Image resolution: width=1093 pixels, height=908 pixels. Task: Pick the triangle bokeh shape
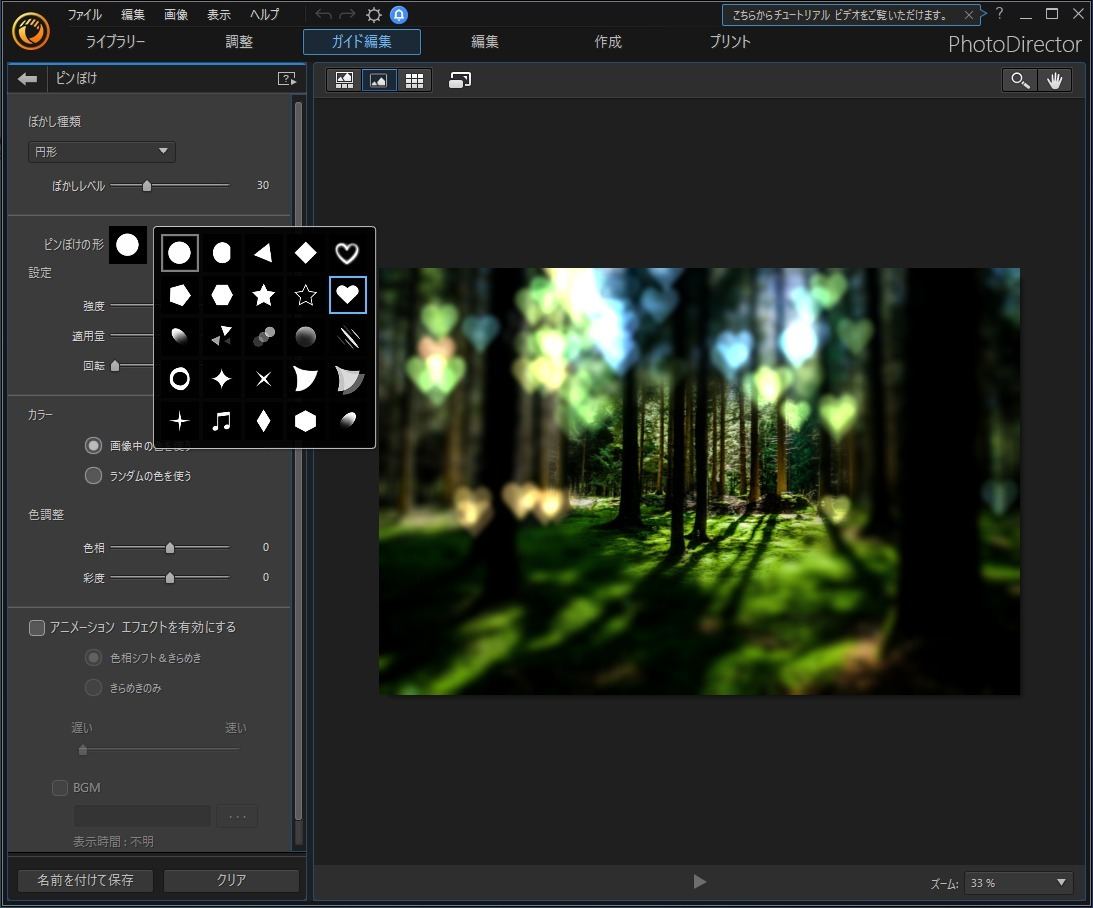pos(263,253)
